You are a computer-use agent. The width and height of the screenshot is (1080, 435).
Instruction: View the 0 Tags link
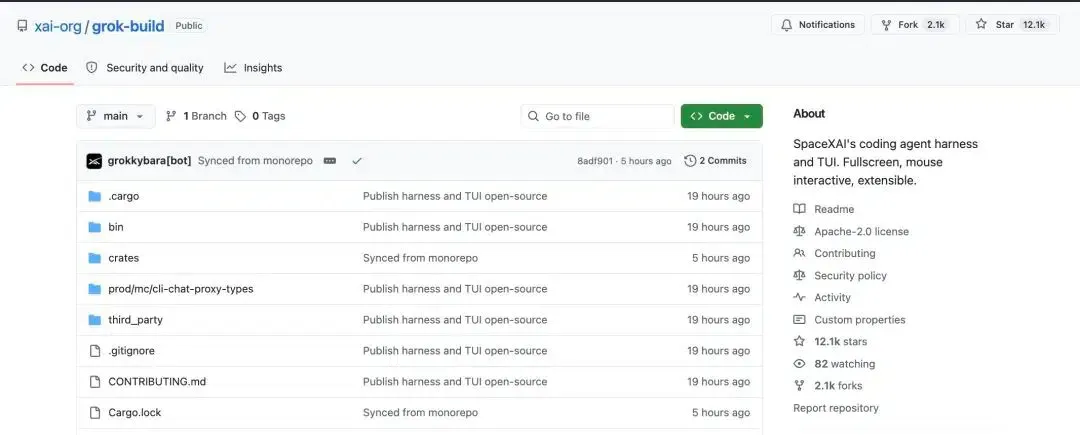260,116
